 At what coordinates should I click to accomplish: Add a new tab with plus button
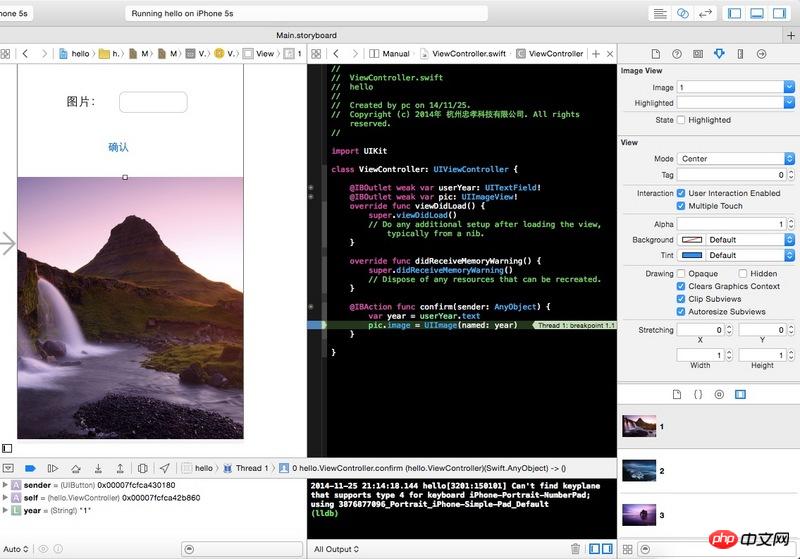(791, 35)
